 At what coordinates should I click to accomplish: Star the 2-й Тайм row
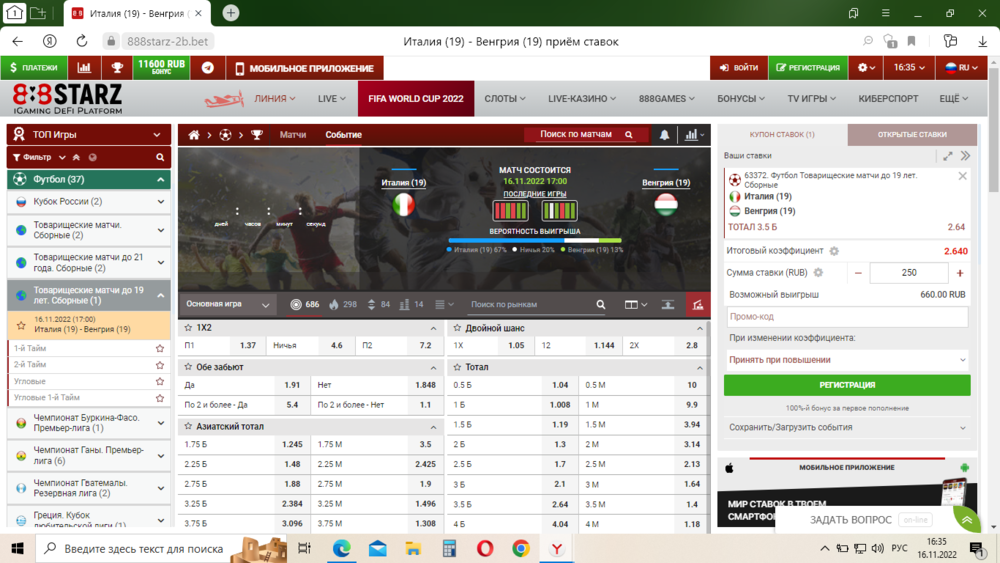(160, 365)
